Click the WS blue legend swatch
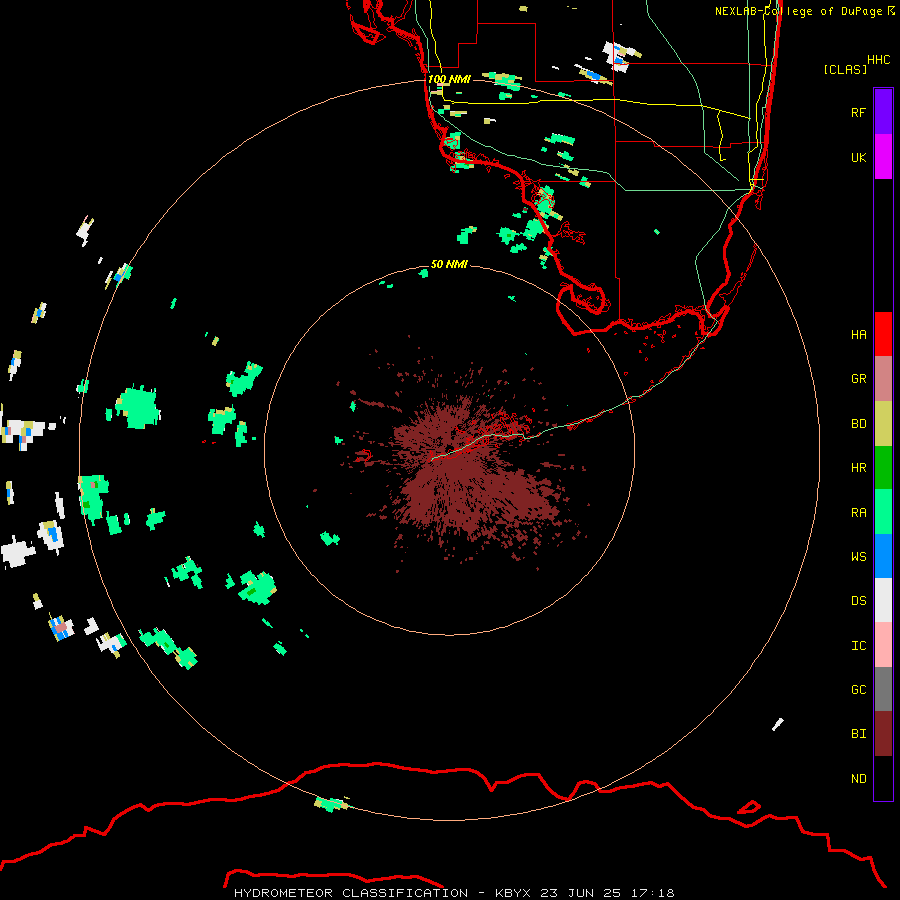The width and height of the screenshot is (900, 900). click(883, 556)
